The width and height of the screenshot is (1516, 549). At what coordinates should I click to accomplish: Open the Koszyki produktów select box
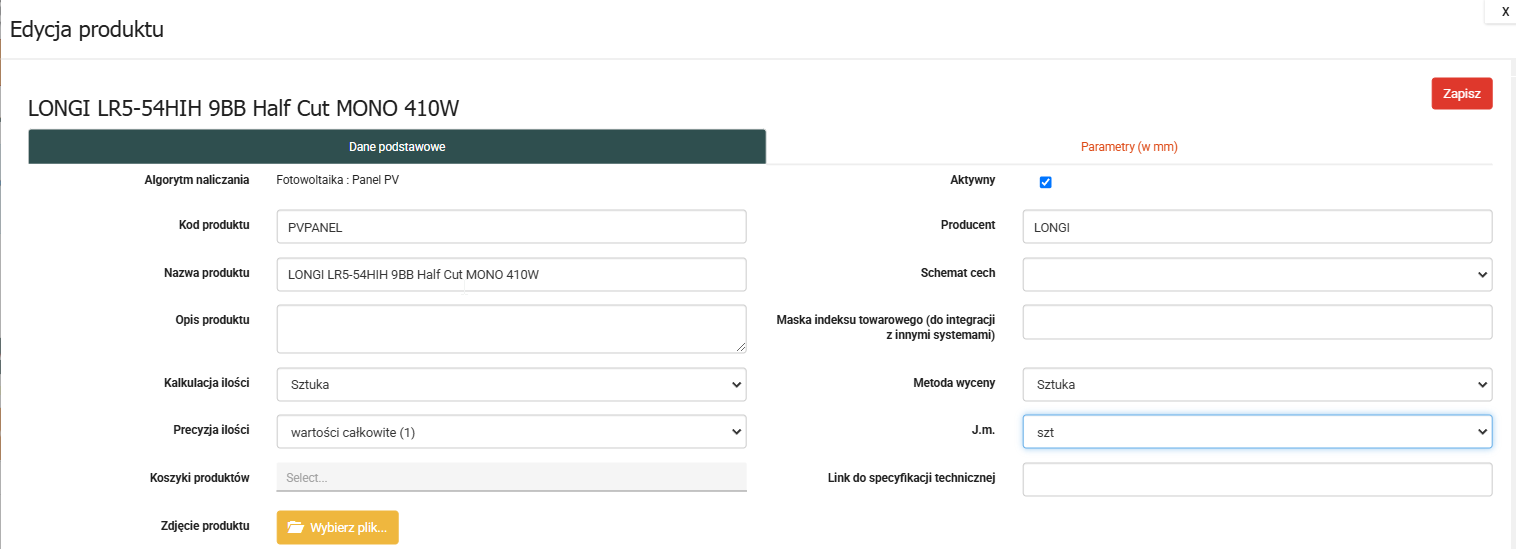tap(511, 478)
